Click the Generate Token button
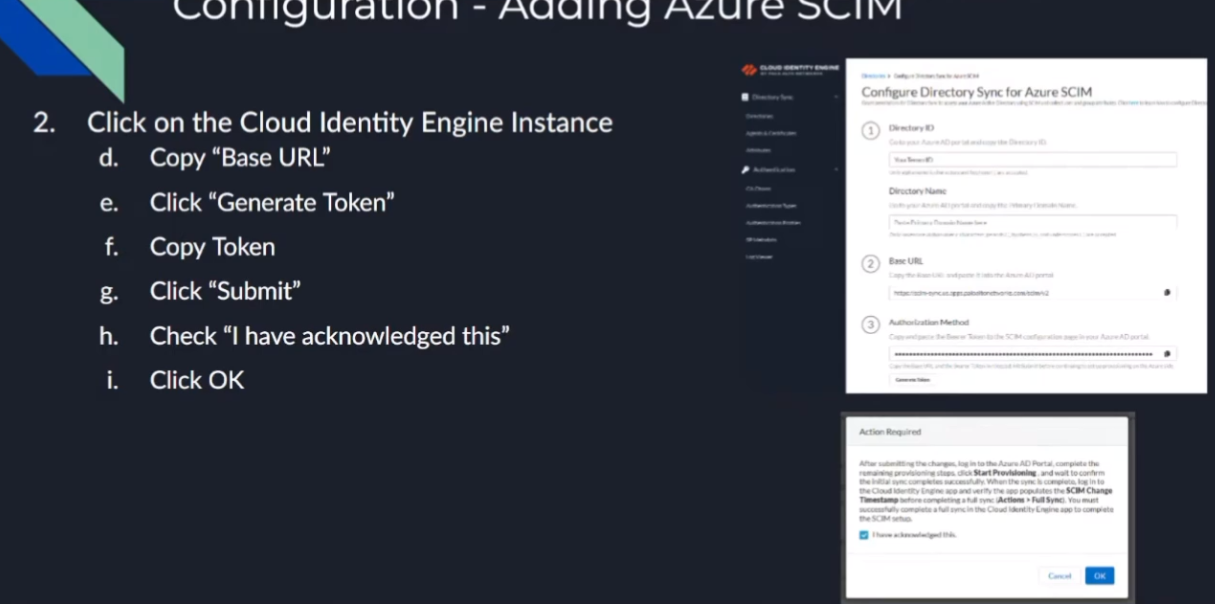 tap(912, 381)
